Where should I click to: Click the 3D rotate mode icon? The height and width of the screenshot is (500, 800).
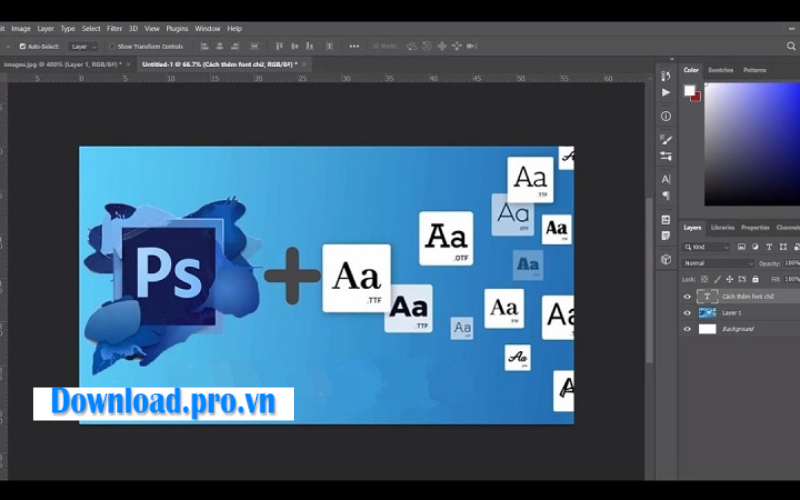point(412,46)
